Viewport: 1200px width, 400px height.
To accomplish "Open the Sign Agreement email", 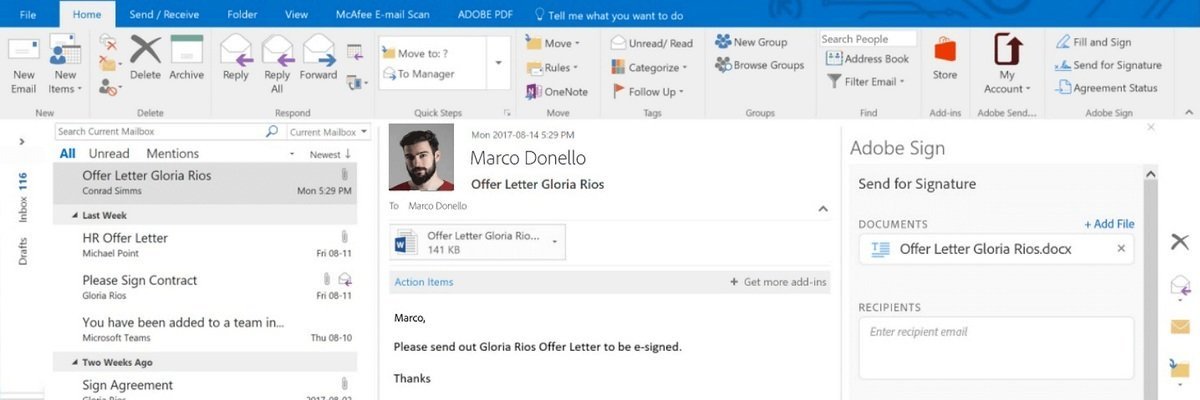I will 204,387.
